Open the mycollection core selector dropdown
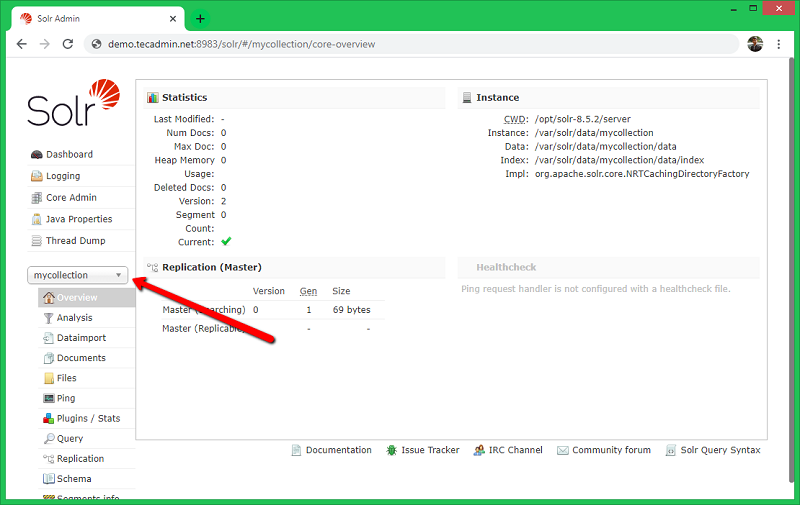This screenshot has width=800, height=505. tap(78, 275)
